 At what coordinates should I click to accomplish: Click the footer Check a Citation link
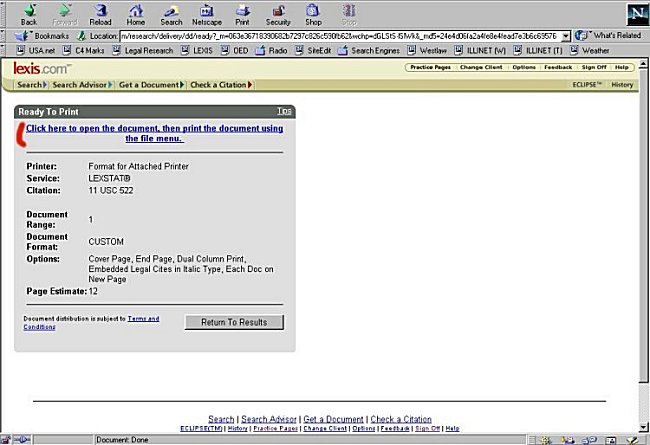401,419
